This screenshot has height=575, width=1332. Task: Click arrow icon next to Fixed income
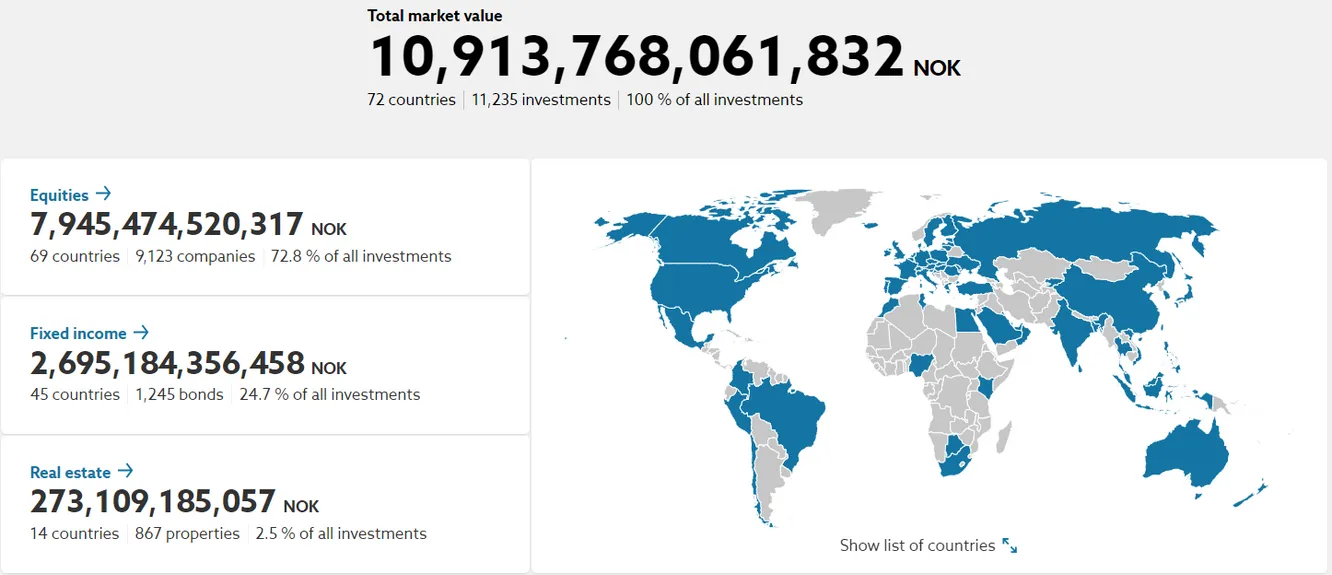pos(141,332)
